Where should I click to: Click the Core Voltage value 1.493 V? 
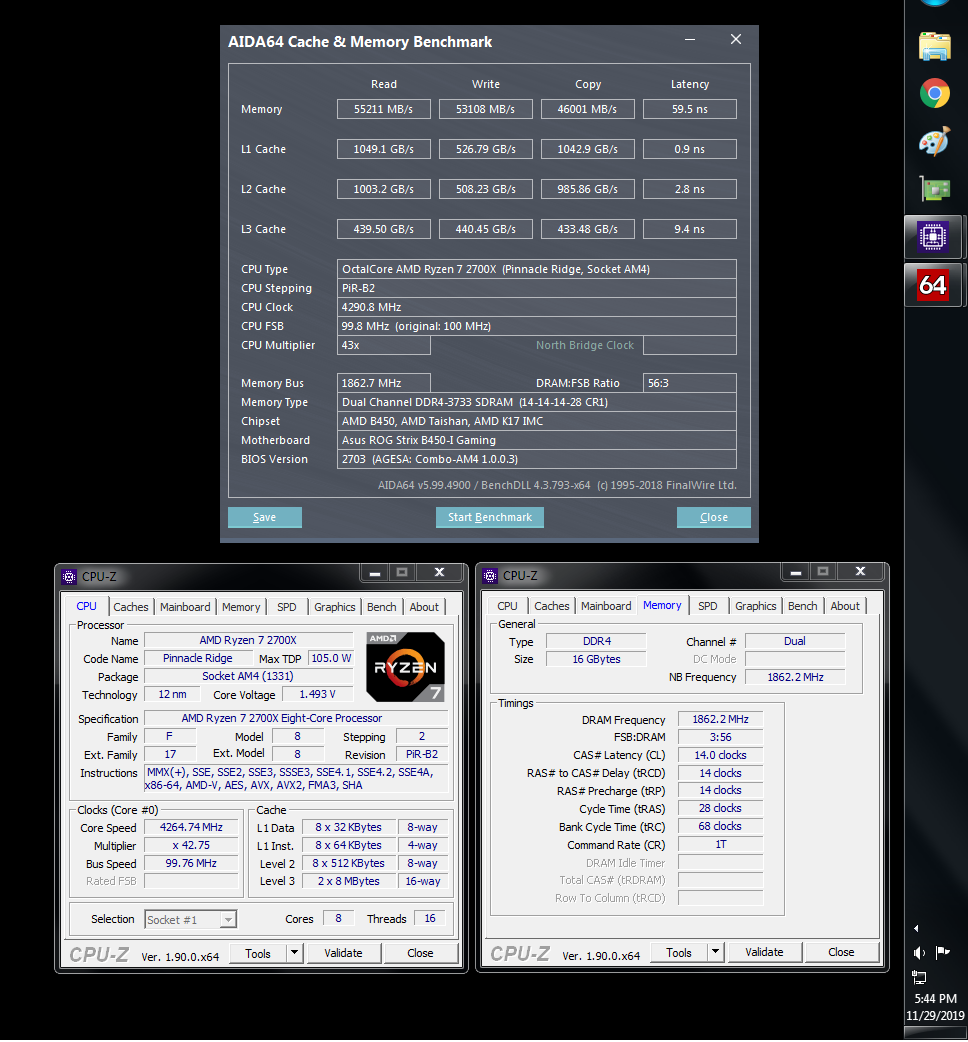(318, 694)
